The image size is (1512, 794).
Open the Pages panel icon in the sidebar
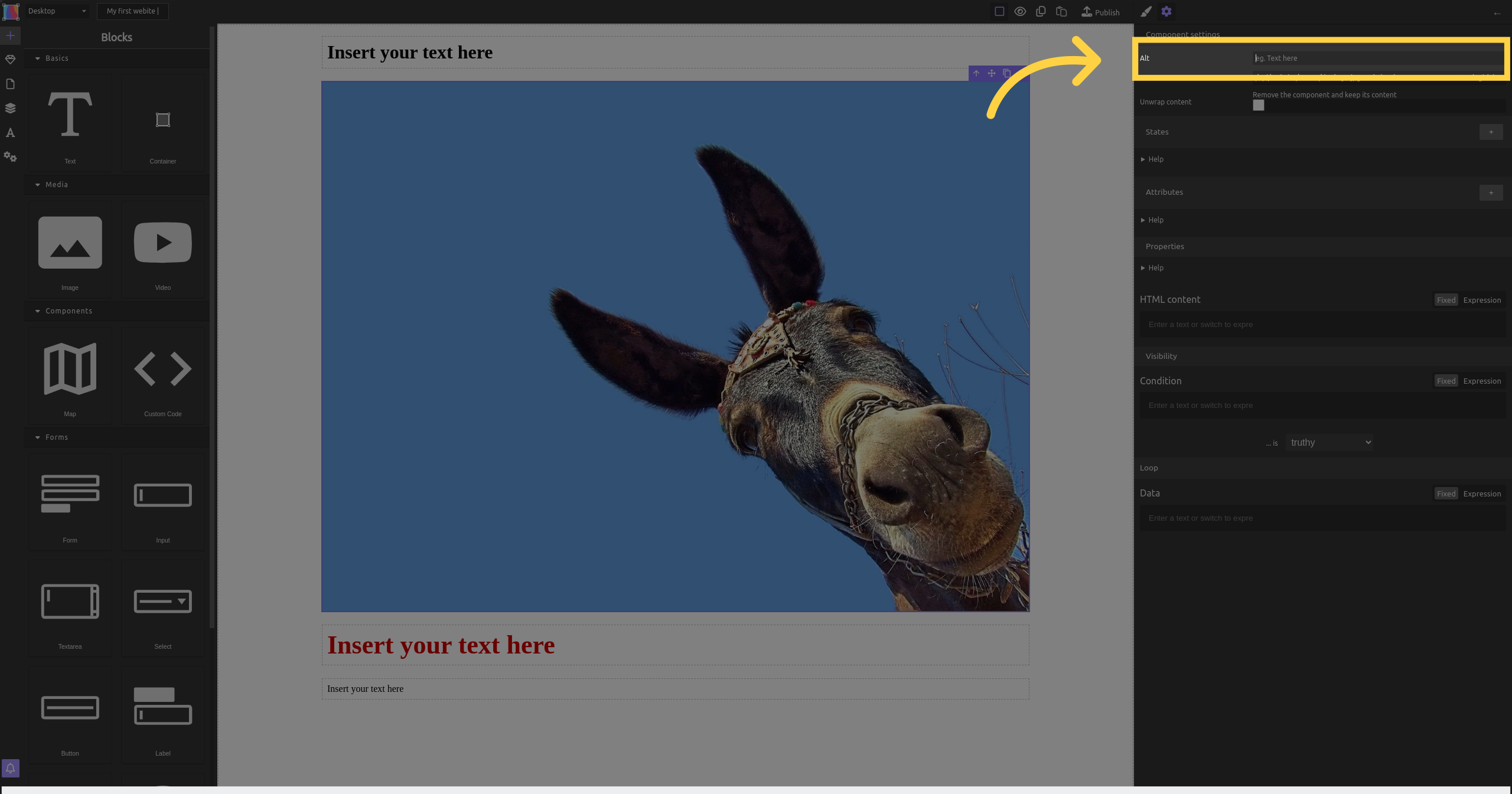[10, 84]
